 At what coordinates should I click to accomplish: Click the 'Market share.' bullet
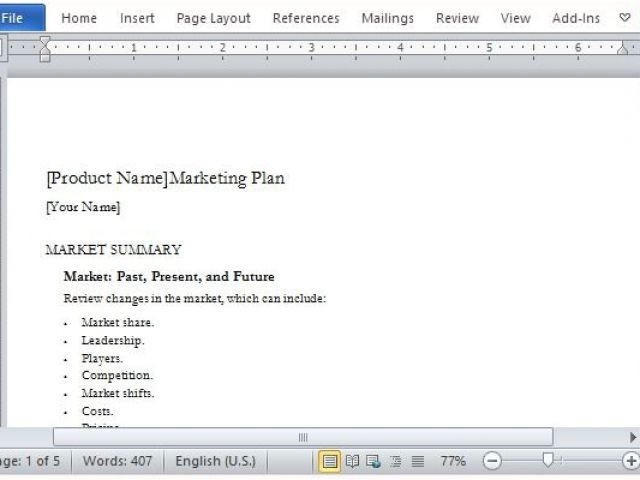coord(118,322)
